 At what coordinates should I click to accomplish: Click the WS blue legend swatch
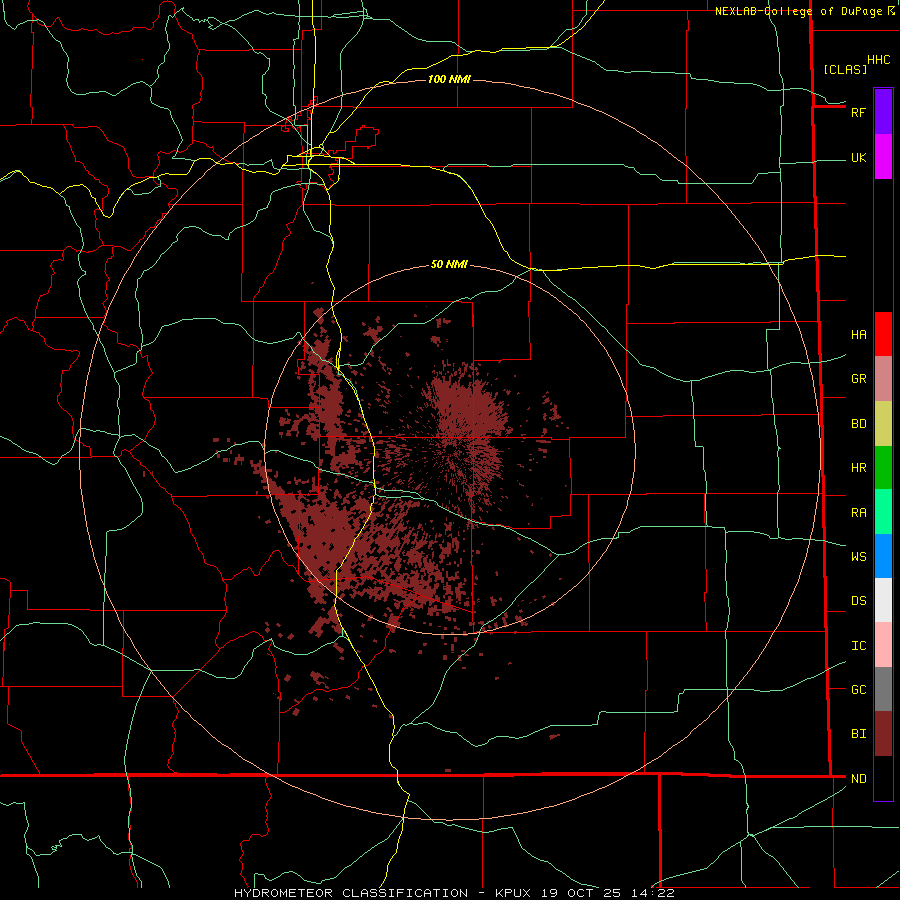point(883,556)
